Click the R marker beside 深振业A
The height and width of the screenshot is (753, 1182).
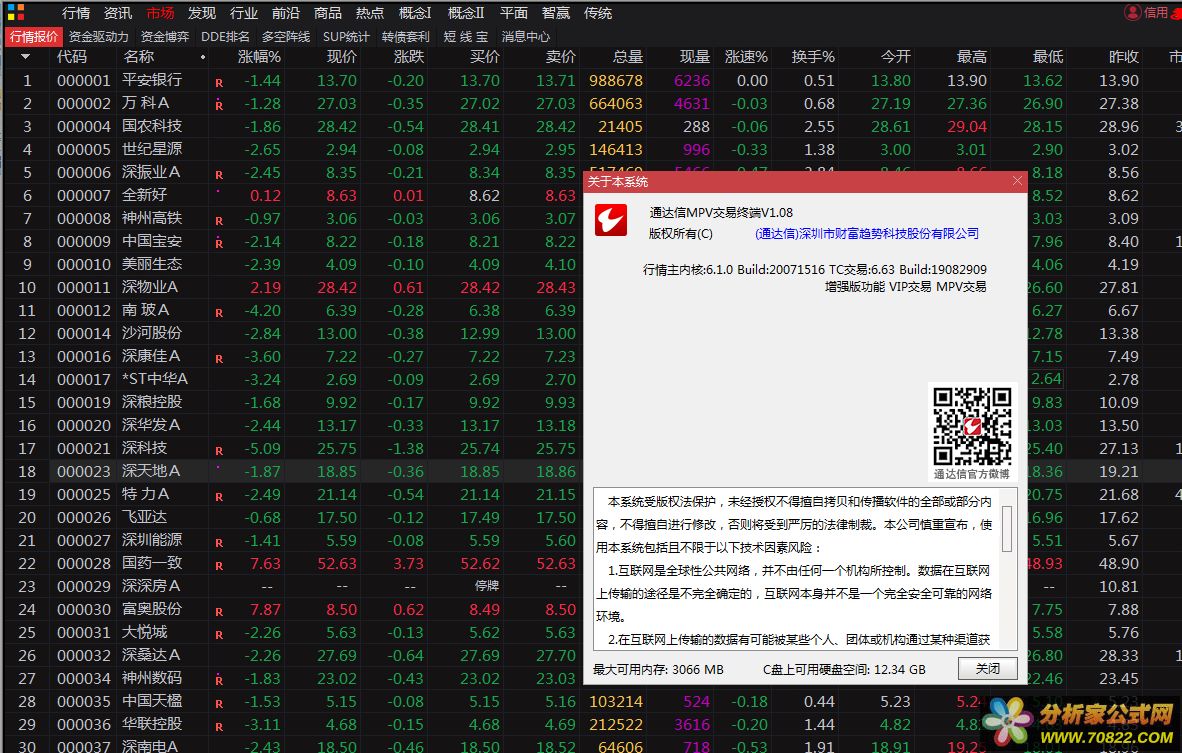[219, 175]
